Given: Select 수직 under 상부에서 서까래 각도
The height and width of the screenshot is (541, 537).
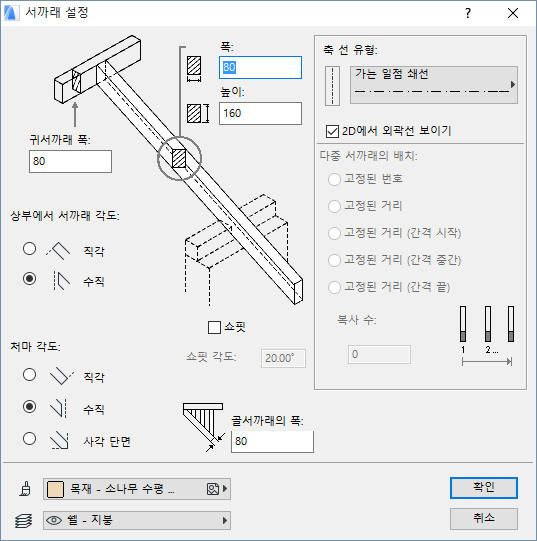Looking at the screenshot, I should (x=30, y=278).
